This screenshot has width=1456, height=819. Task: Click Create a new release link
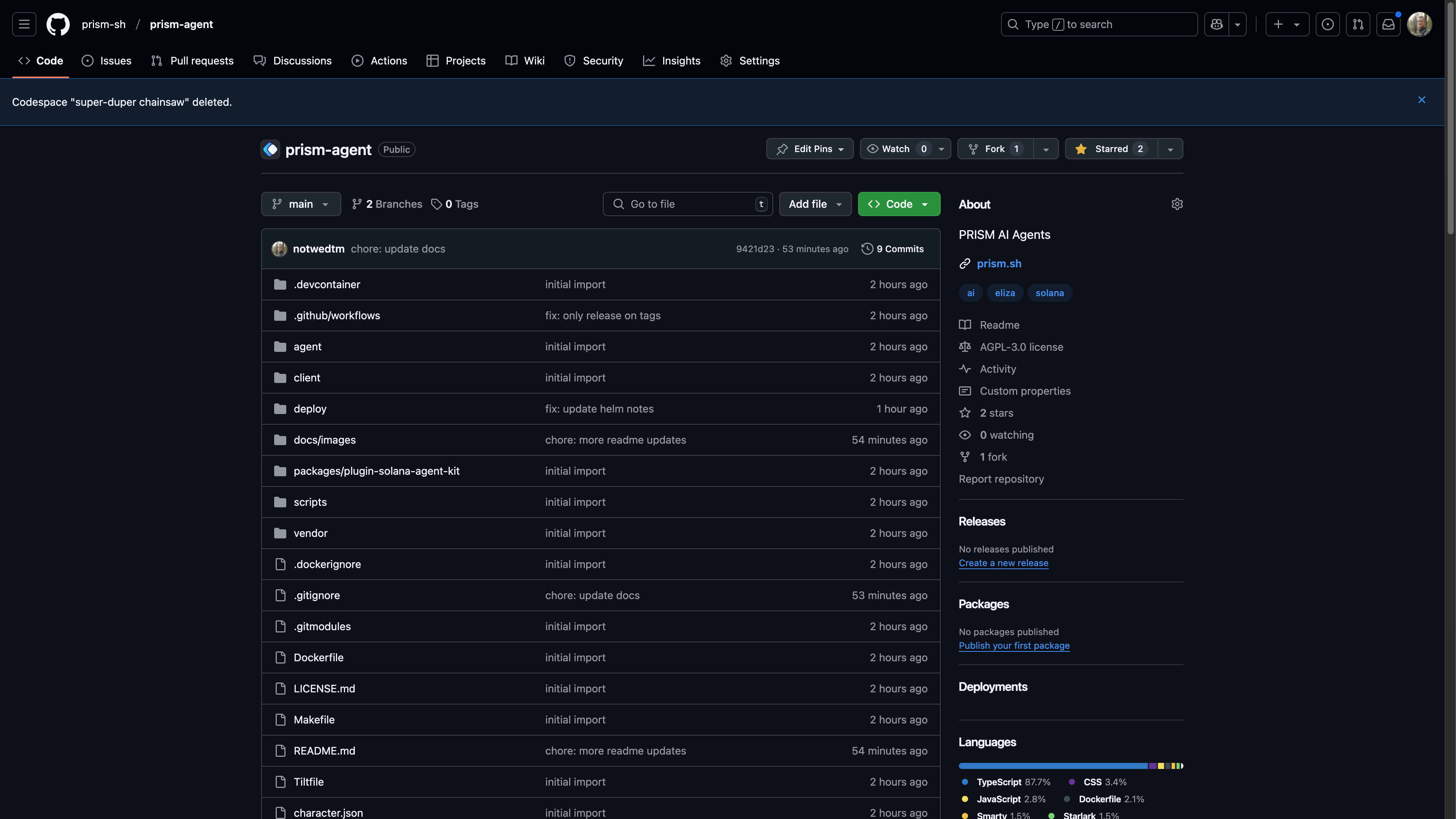[1003, 563]
